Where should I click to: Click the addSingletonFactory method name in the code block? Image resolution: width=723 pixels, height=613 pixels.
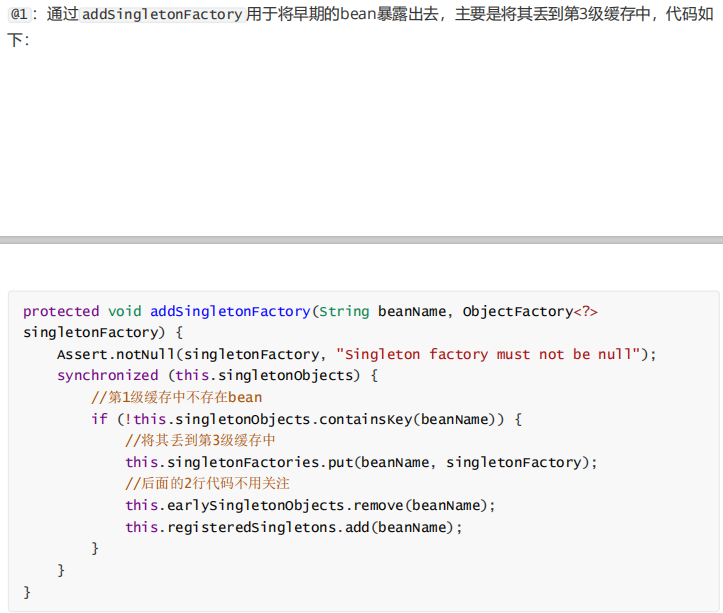(230, 311)
